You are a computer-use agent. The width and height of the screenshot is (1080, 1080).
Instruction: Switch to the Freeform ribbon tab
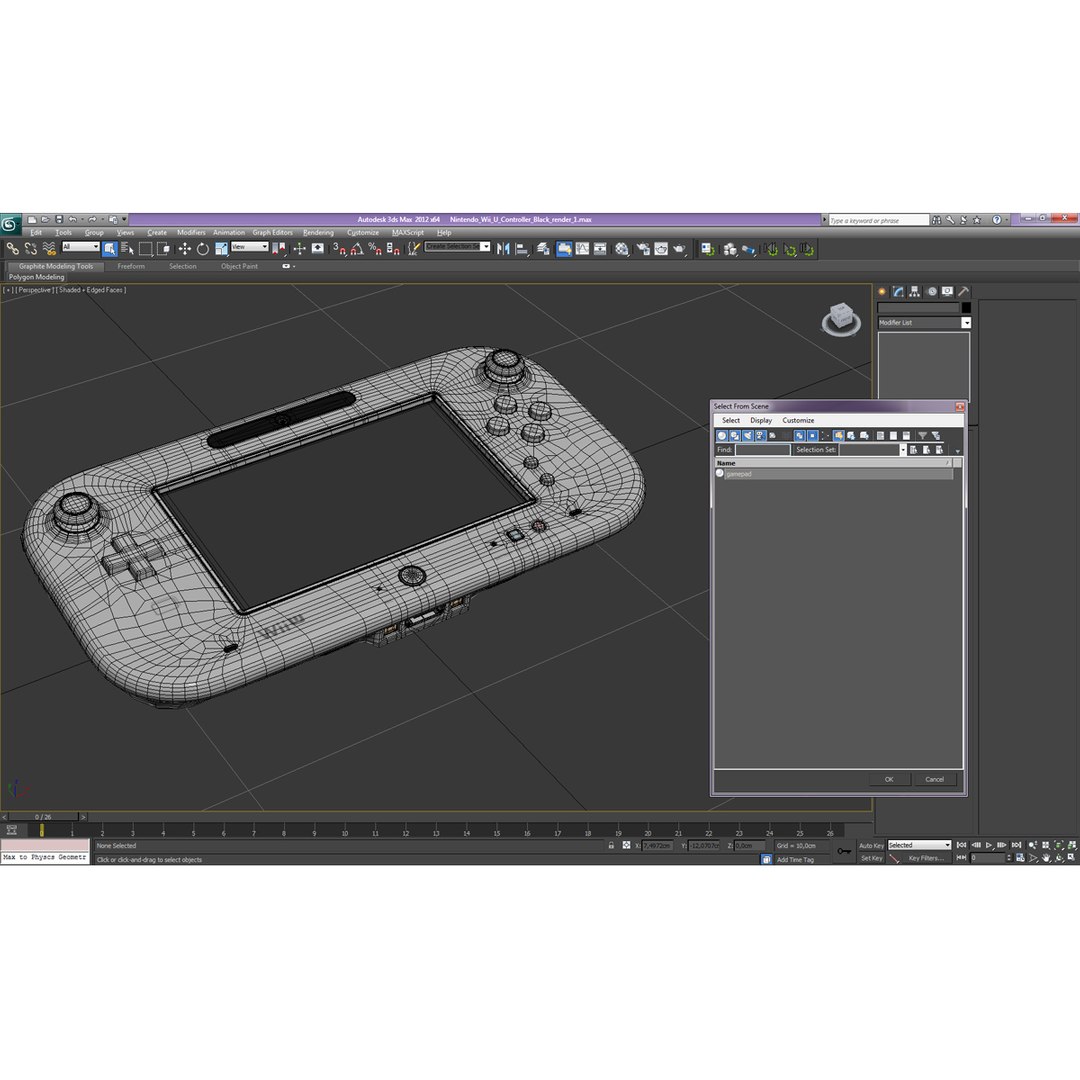[131, 266]
